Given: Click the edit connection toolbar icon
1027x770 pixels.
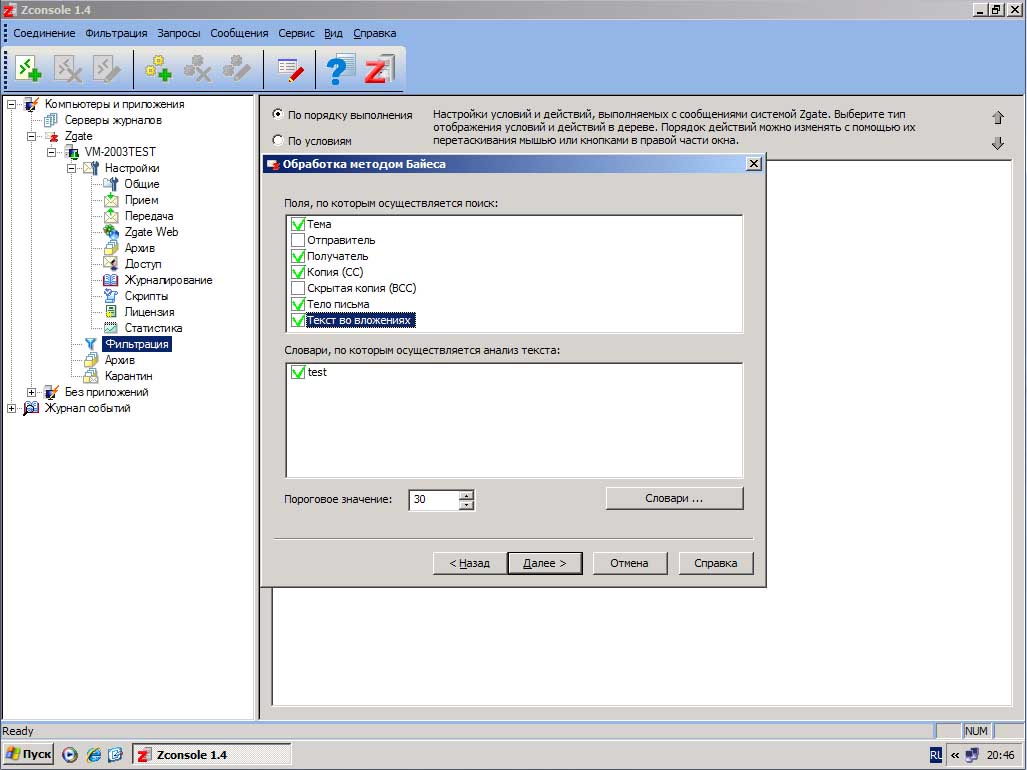Looking at the screenshot, I should [107, 69].
